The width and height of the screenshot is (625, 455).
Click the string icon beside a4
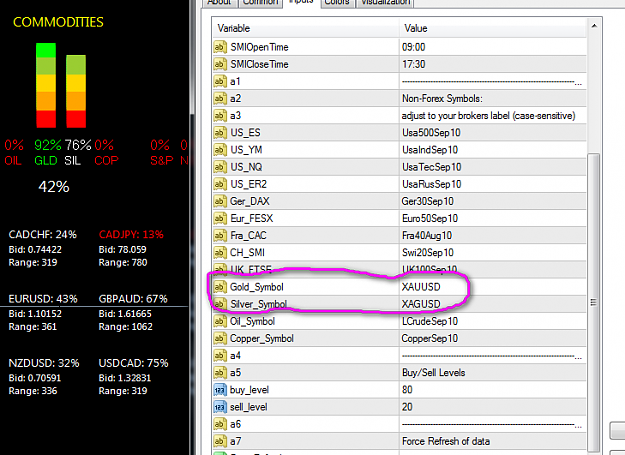(220, 355)
